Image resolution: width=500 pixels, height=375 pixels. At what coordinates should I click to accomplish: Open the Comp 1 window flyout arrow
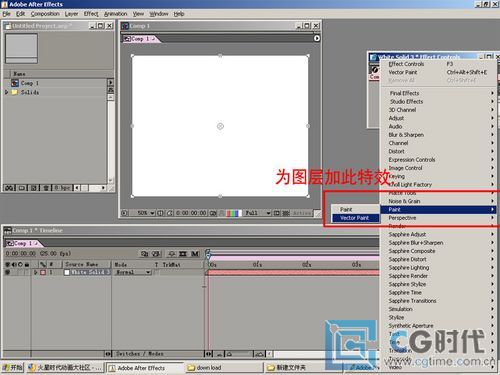tap(317, 38)
